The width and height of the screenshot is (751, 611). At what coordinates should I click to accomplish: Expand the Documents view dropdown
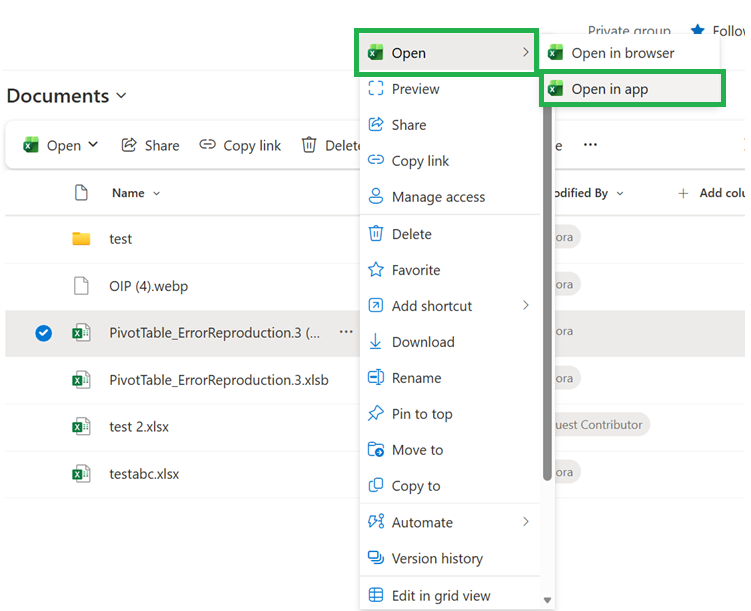pyautogui.click(x=122, y=95)
